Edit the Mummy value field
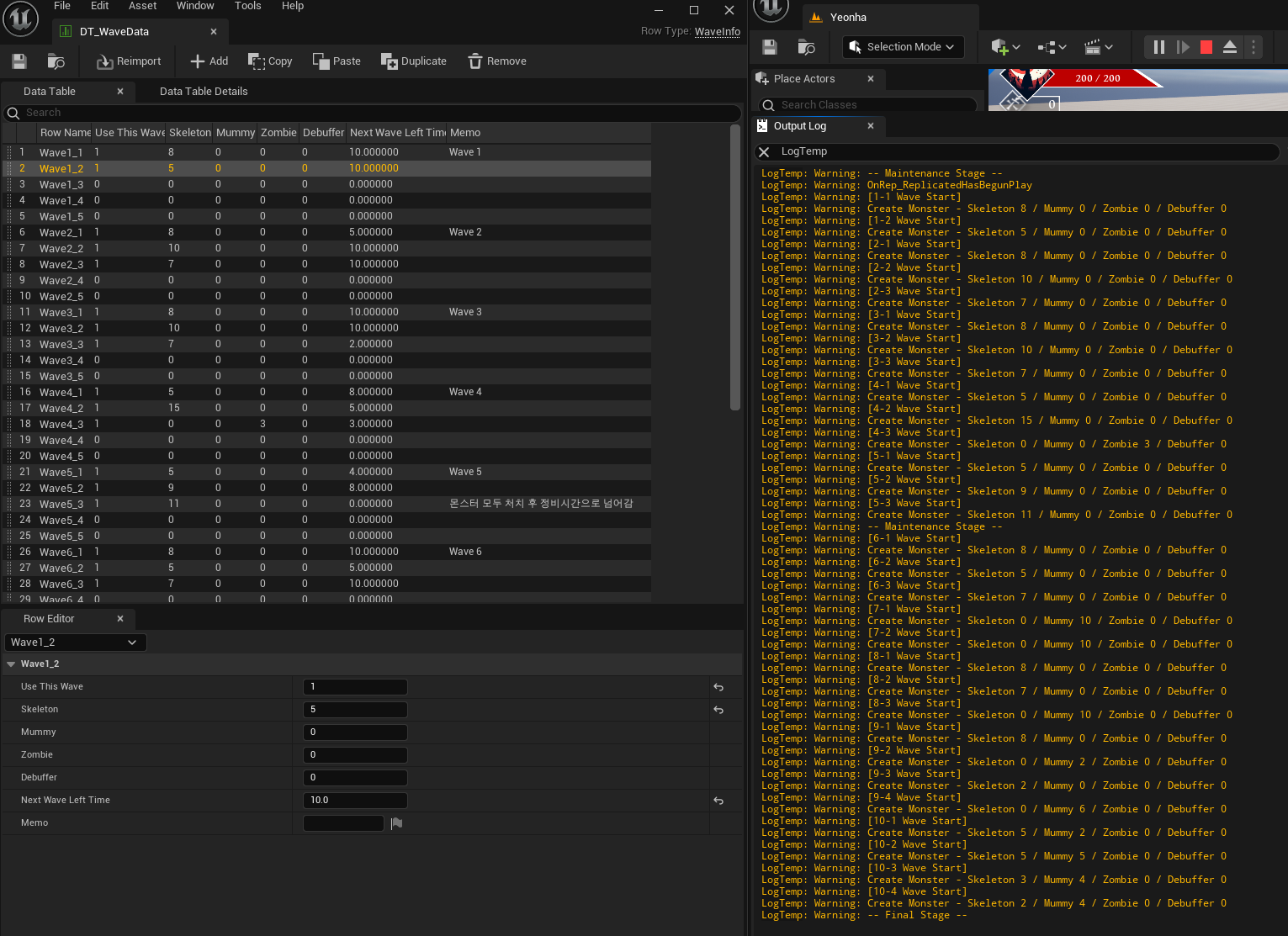1288x936 pixels. [x=355, y=732]
